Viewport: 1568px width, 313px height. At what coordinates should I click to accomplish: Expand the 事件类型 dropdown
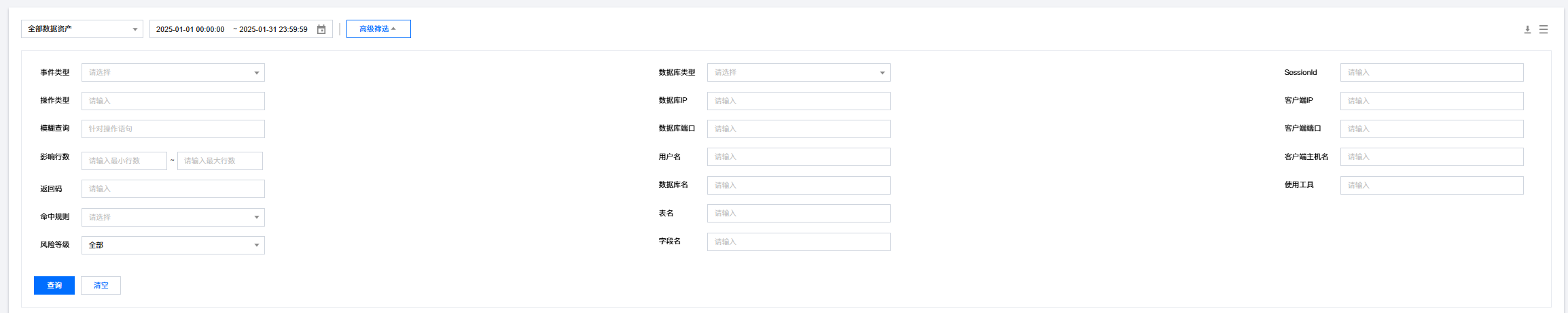click(173, 73)
